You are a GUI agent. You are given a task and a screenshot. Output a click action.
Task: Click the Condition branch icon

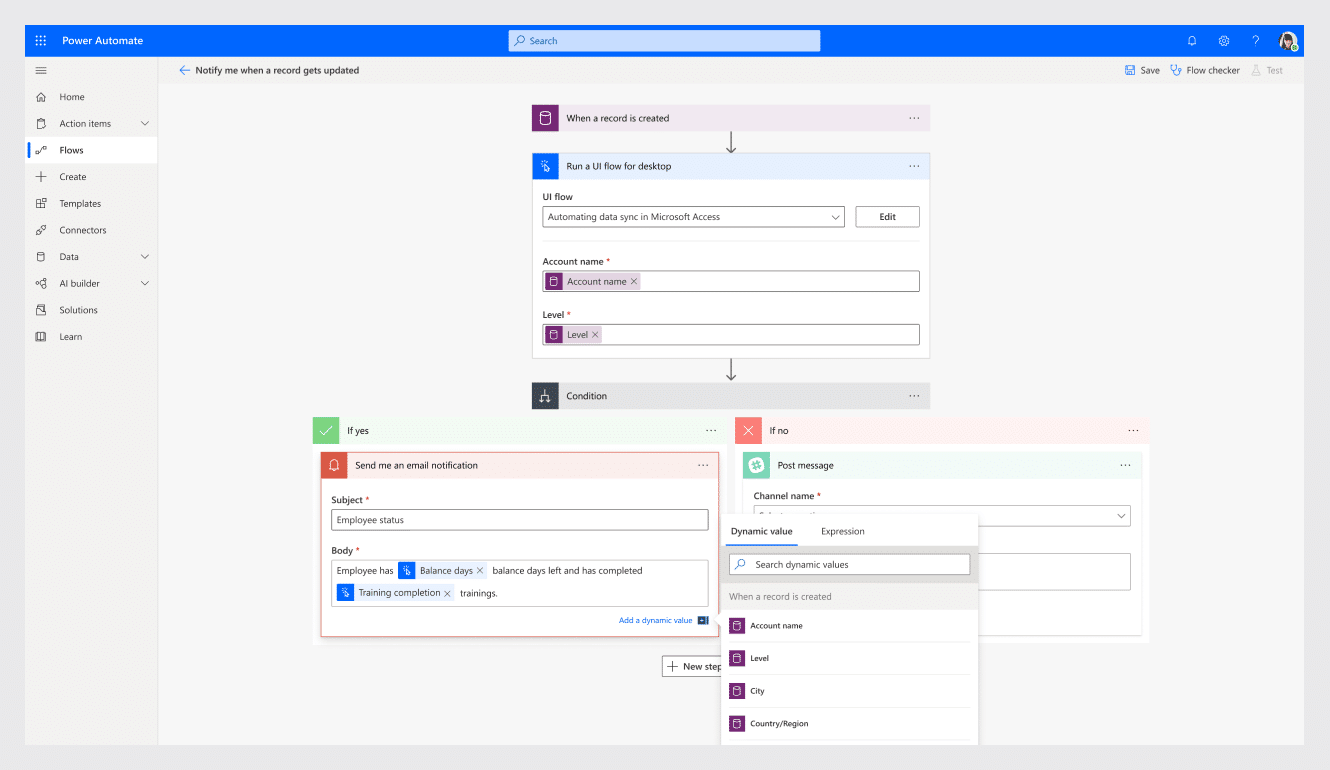[x=545, y=396]
